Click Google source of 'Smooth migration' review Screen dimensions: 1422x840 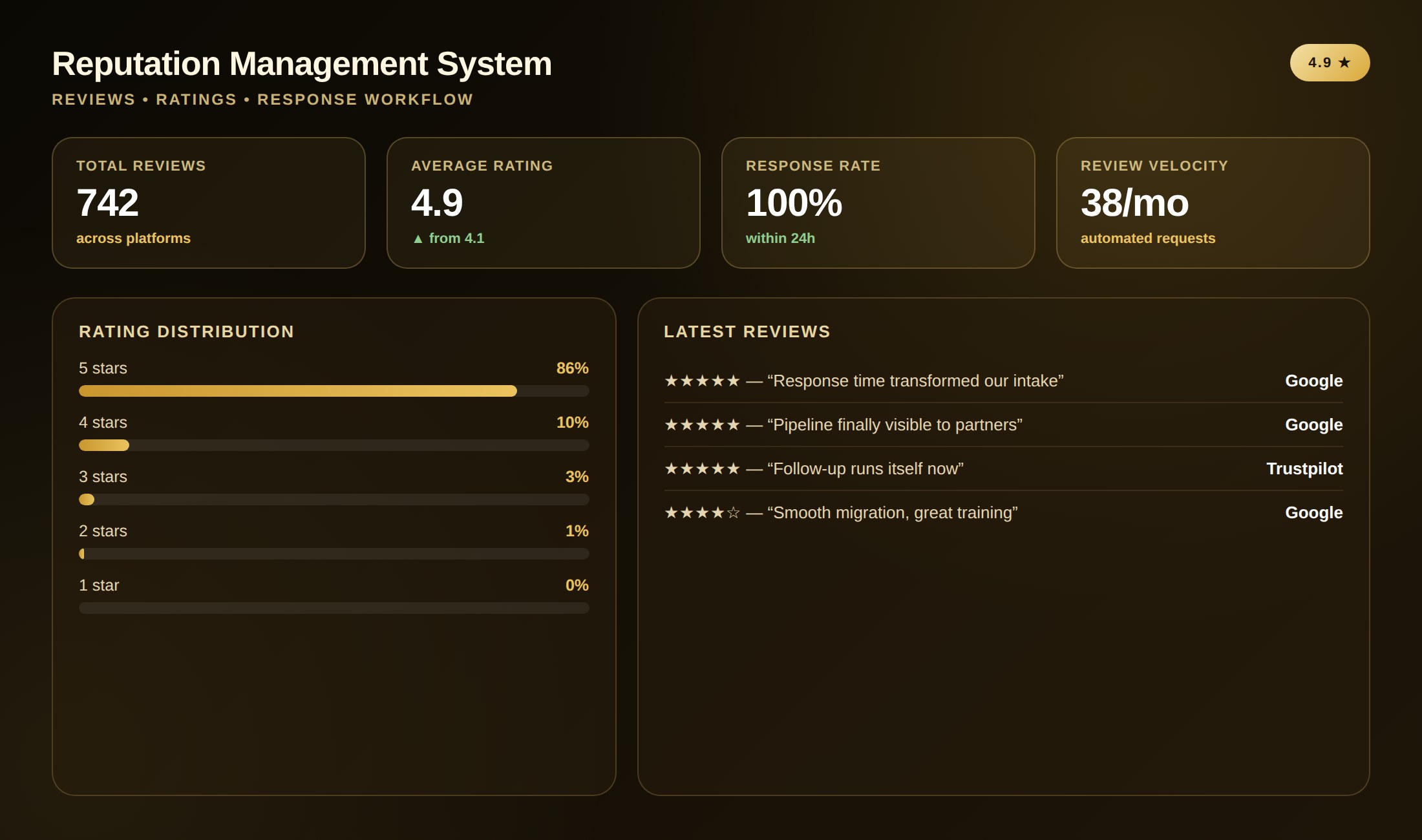click(1314, 513)
